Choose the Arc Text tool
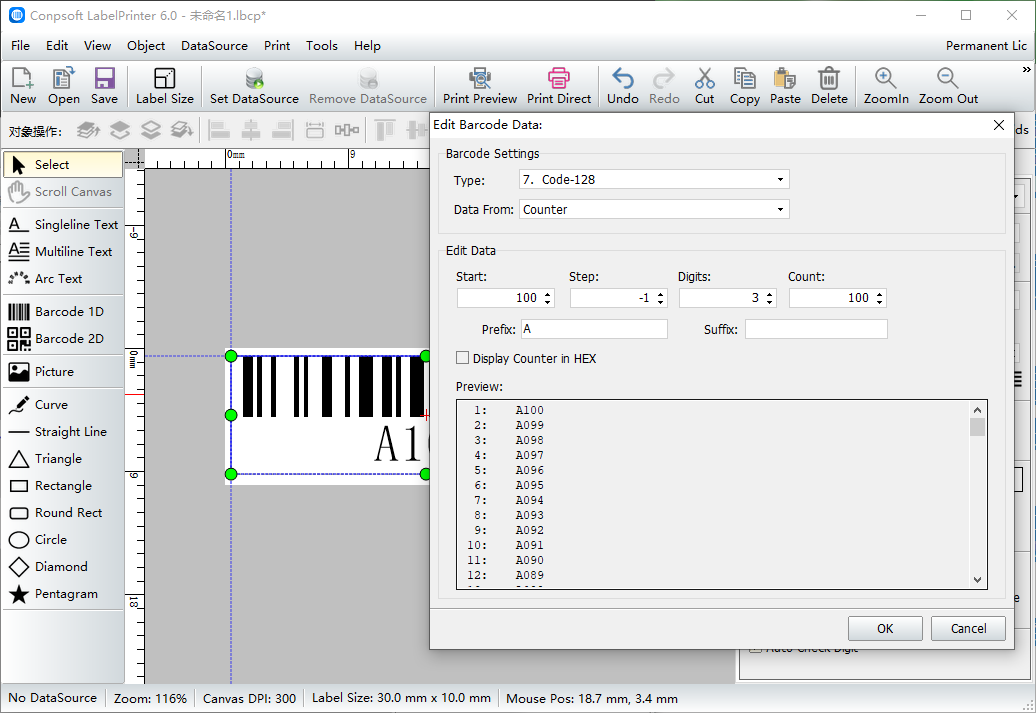Screen dimensions: 1036x713 pos(63,279)
